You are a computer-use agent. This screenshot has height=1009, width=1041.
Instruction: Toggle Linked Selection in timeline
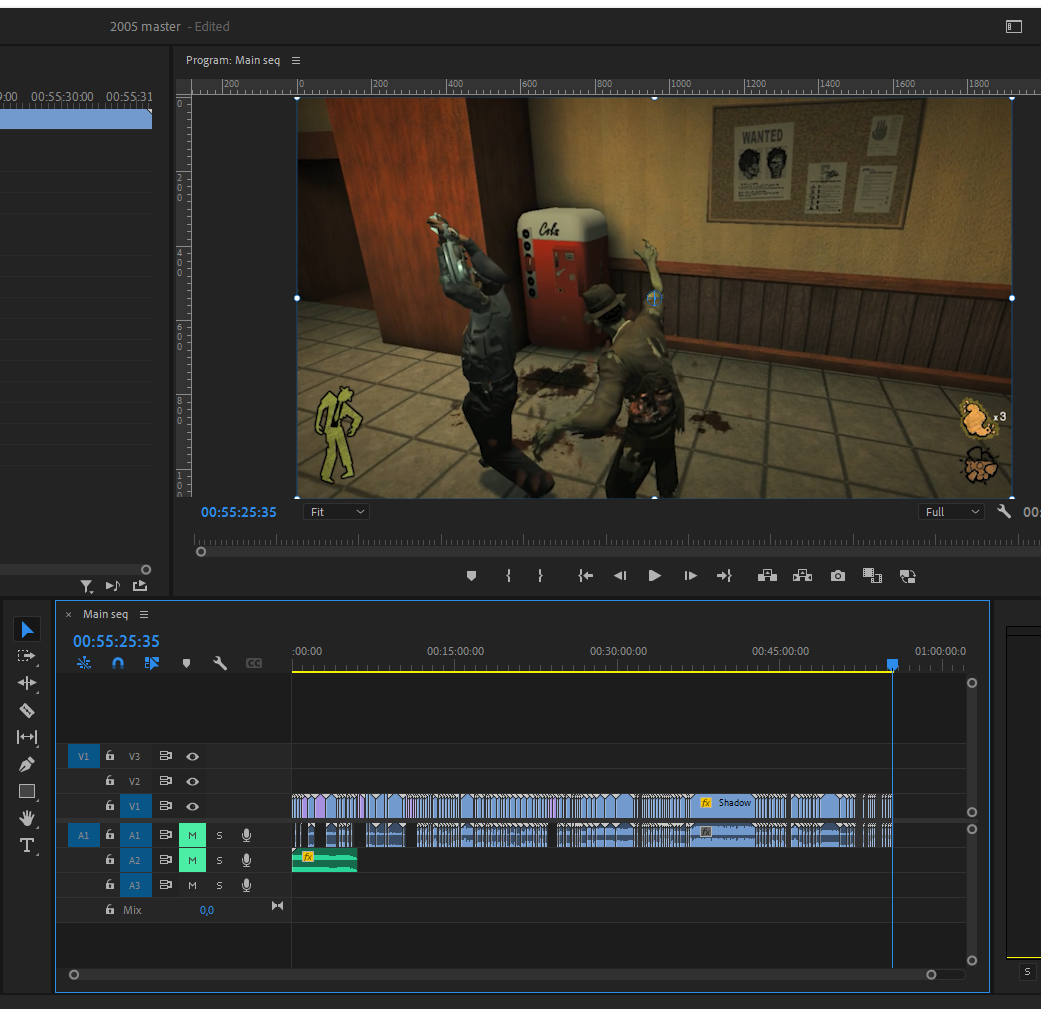[152, 663]
